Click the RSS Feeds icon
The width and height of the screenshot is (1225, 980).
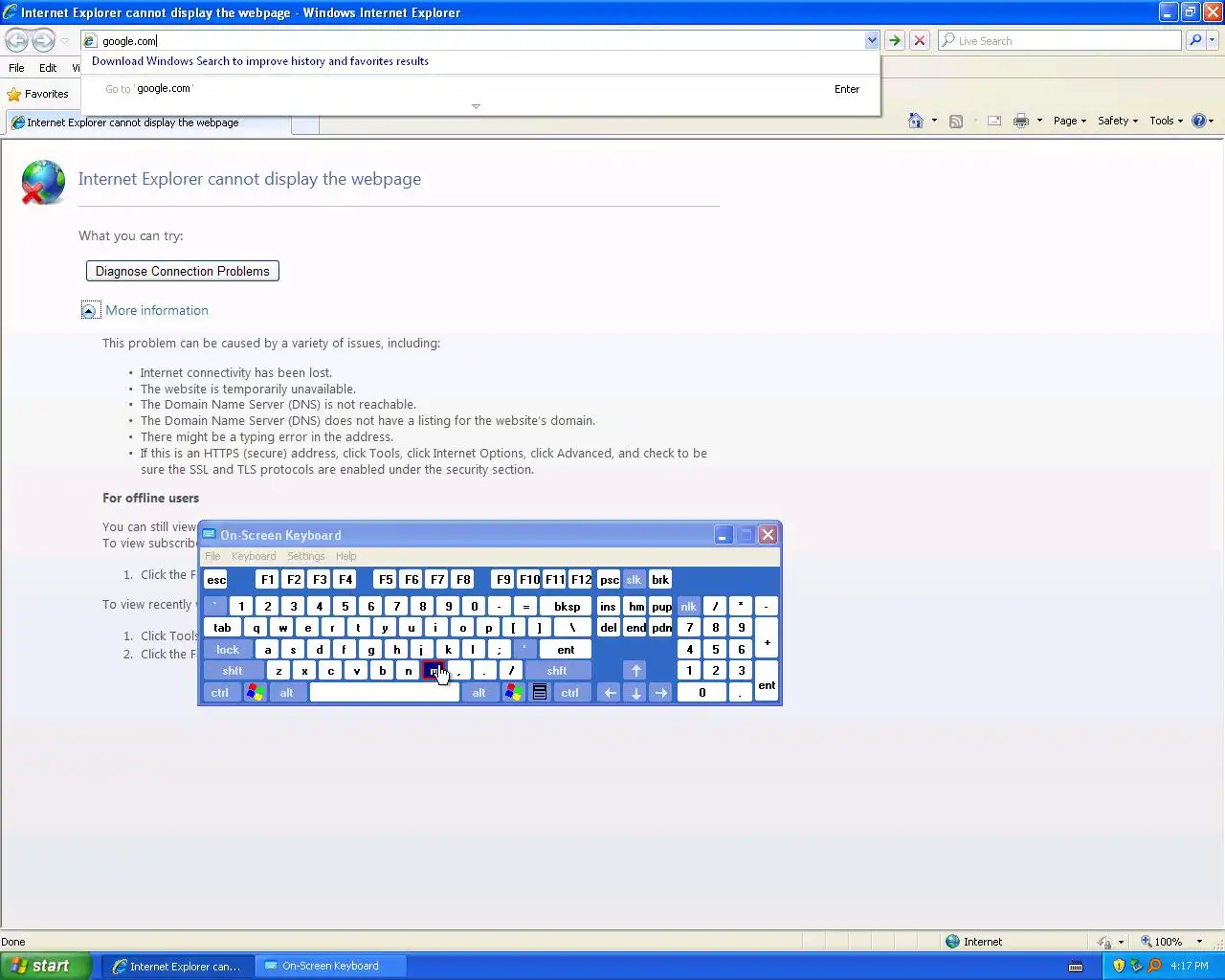pyautogui.click(x=955, y=121)
